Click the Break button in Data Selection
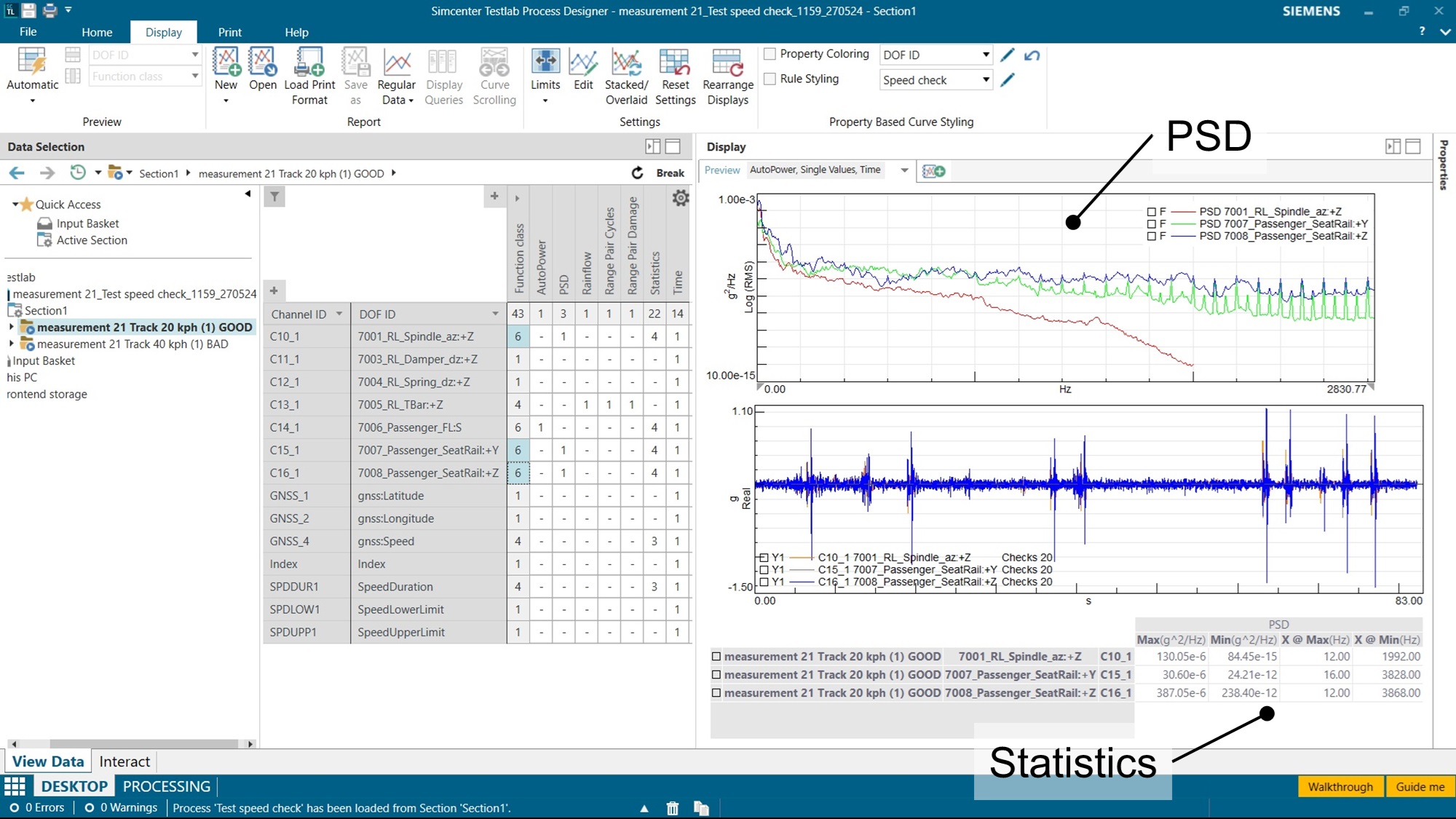Image resolution: width=1456 pixels, height=819 pixels. tap(669, 173)
